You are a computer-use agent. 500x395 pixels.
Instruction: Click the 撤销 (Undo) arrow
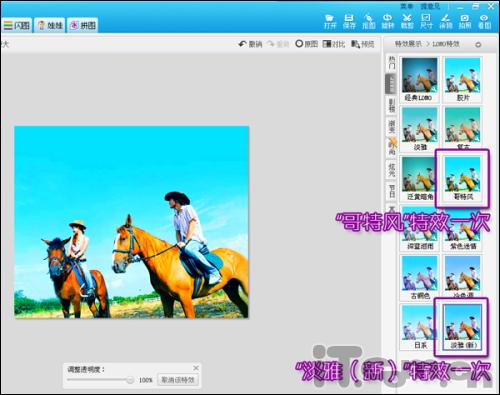click(250, 44)
